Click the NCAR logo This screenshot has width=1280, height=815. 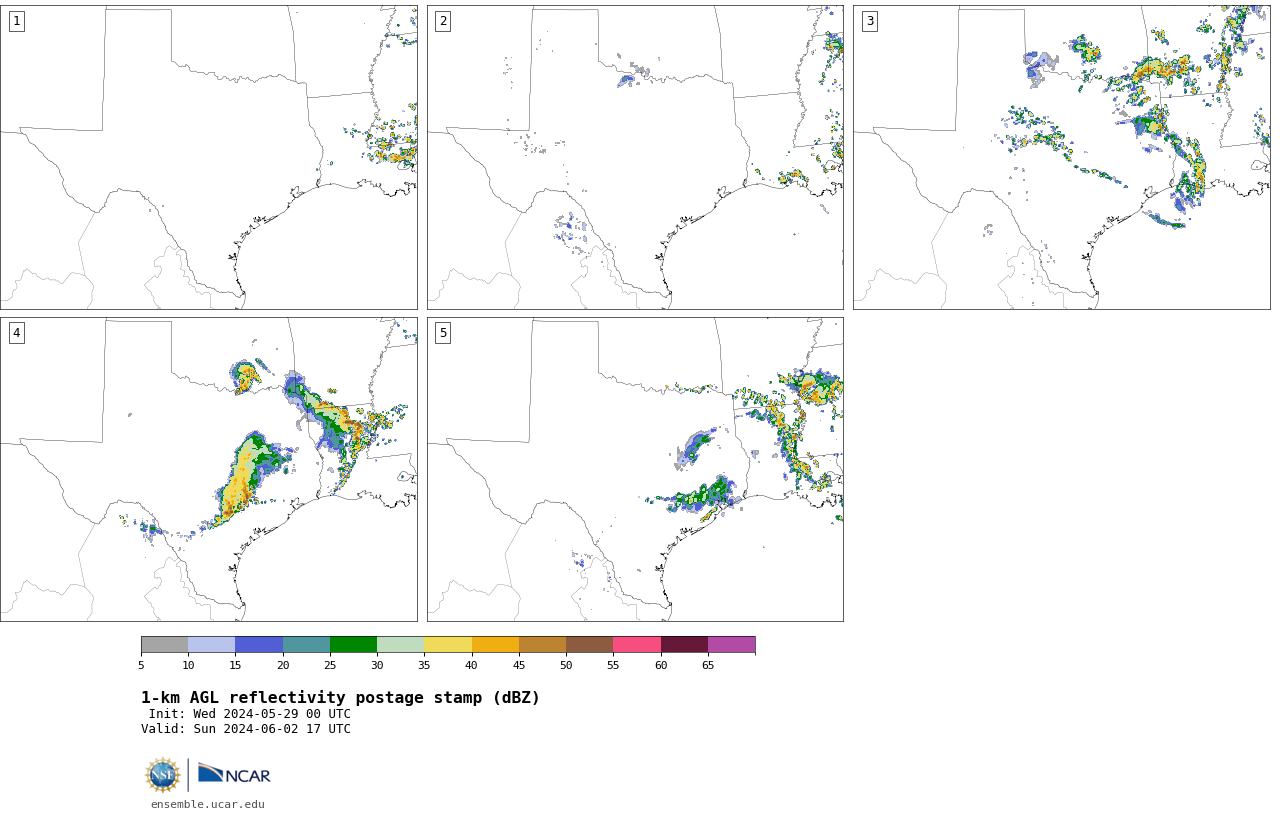click(x=234, y=775)
